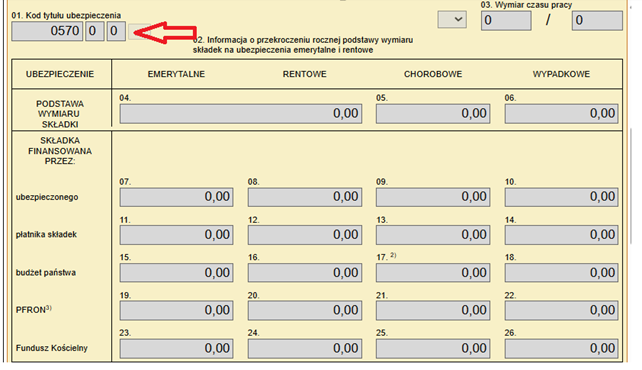This screenshot has width=642, height=370.
Task: Select field 23 Fundusz Kościelny emerytalne
Action: pyautogui.click(x=176, y=348)
